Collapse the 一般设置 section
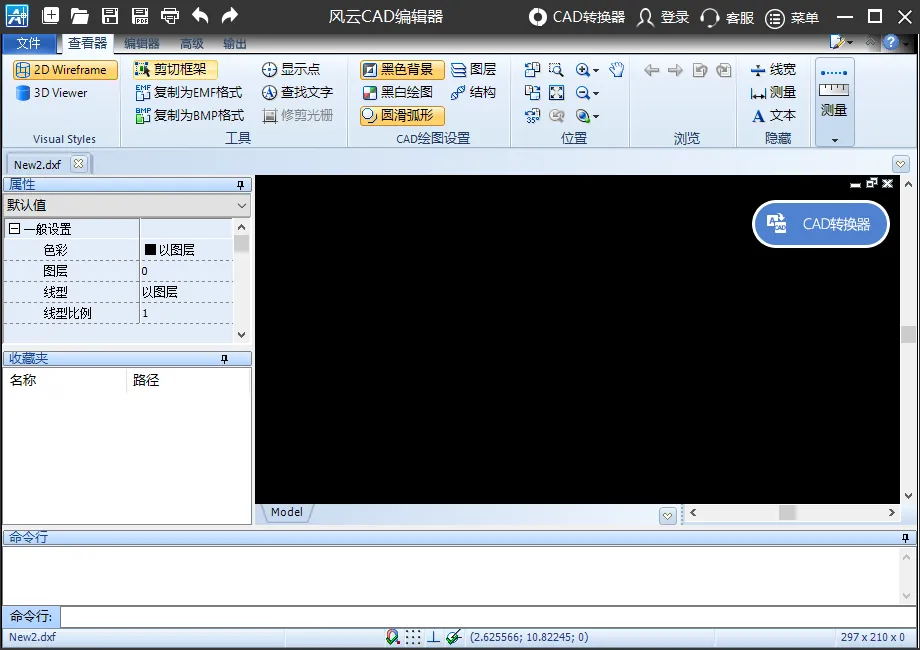This screenshot has width=920, height=650. click(15, 229)
